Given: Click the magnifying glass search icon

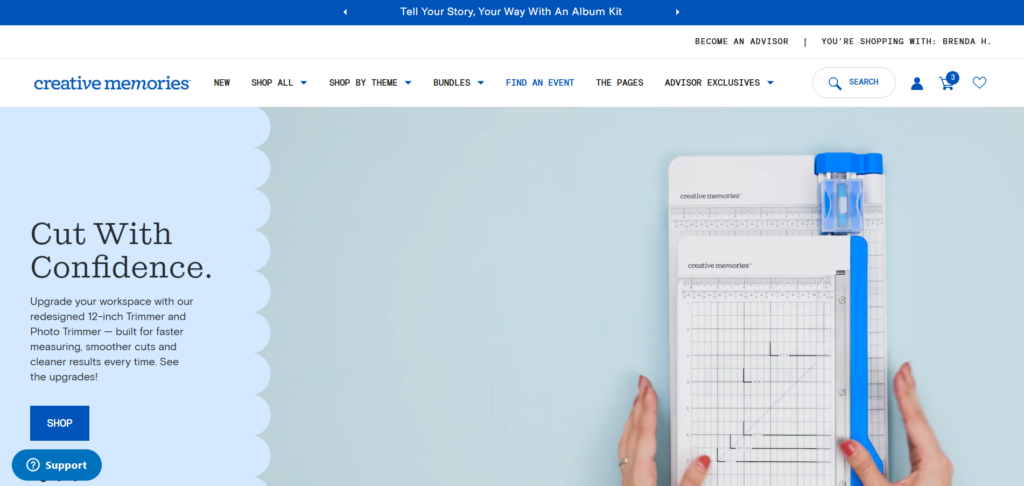Looking at the screenshot, I should [835, 83].
